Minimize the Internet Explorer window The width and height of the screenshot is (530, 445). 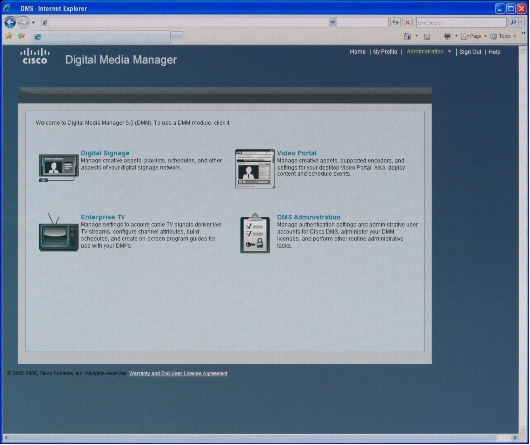(500, 8)
